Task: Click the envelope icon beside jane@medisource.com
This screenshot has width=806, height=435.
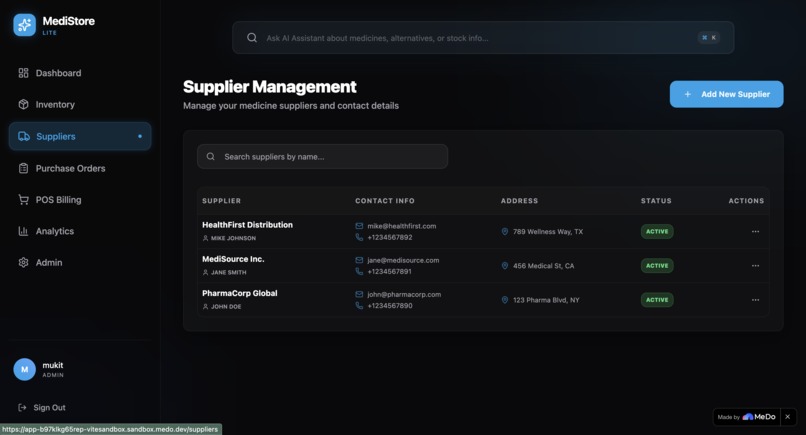Action: [x=359, y=260]
